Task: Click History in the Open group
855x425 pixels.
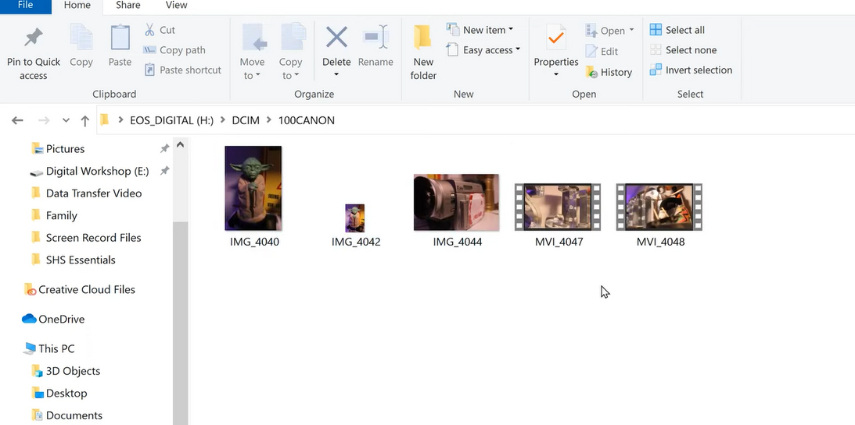Action: [x=609, y=72]
